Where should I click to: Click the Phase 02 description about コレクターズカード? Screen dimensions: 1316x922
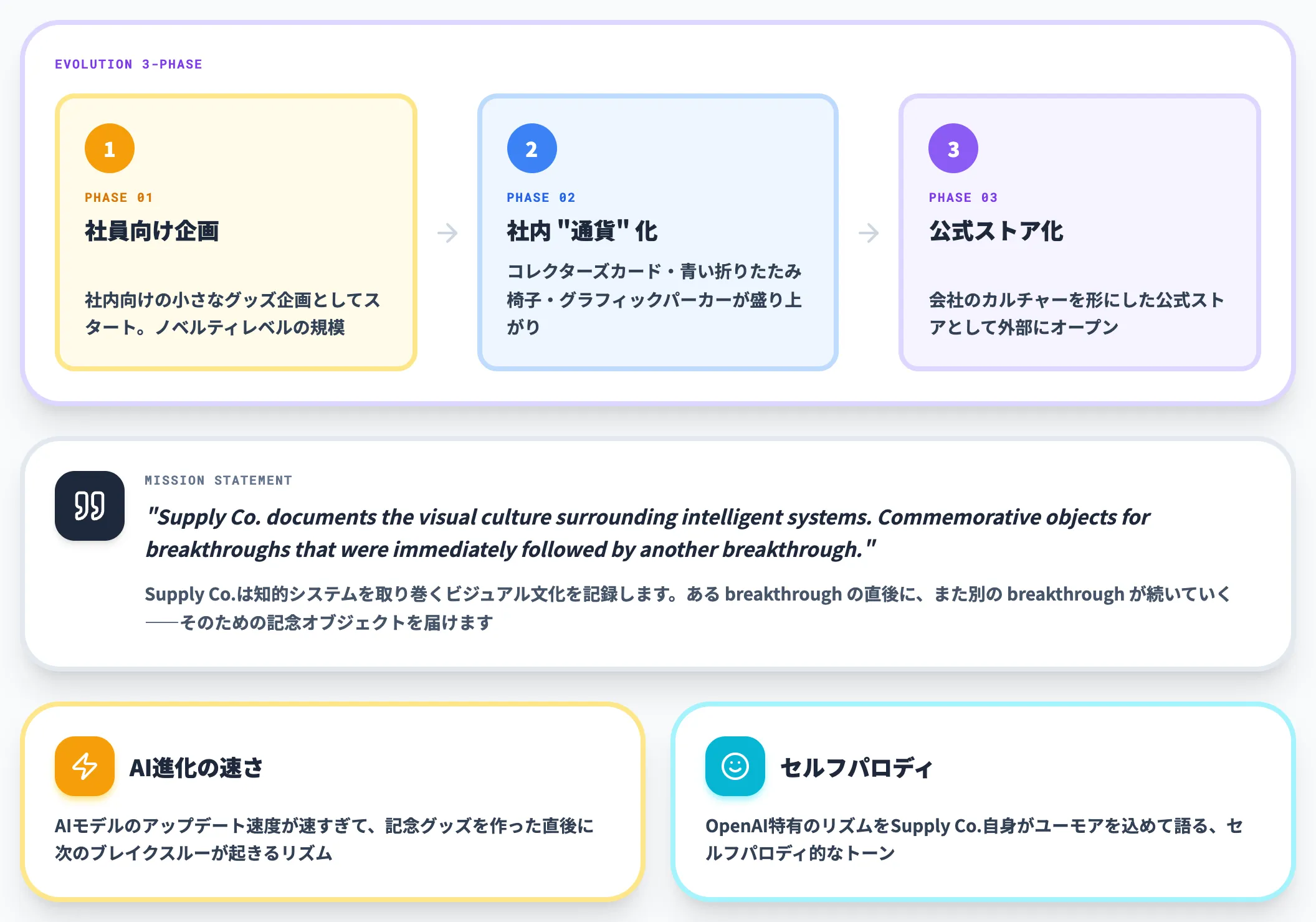pos(654,299)
